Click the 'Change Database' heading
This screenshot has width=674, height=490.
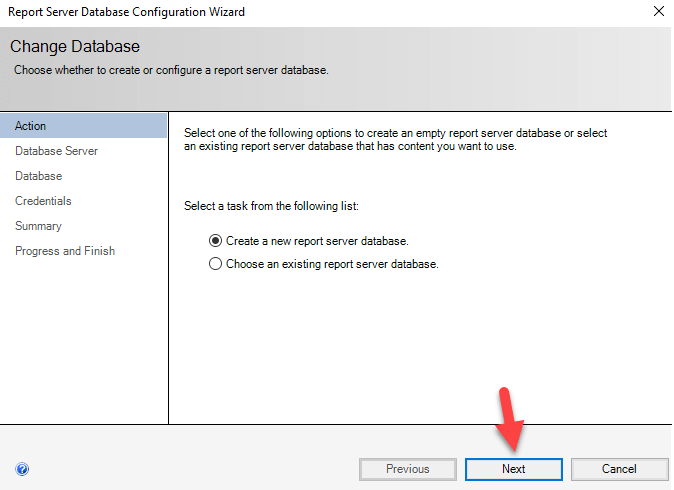(x=75, y=47)
